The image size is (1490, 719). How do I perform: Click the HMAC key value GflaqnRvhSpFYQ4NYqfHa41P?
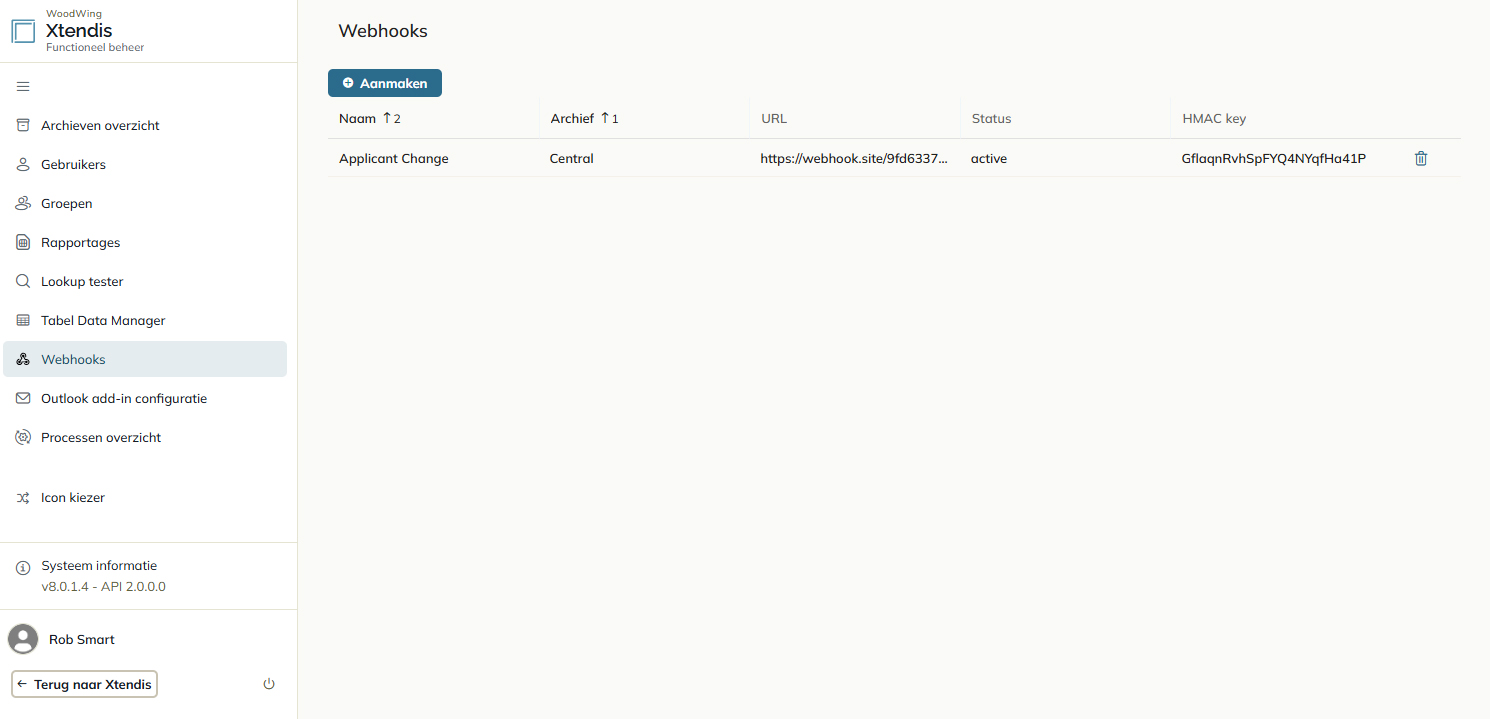tap(1274, 158)
